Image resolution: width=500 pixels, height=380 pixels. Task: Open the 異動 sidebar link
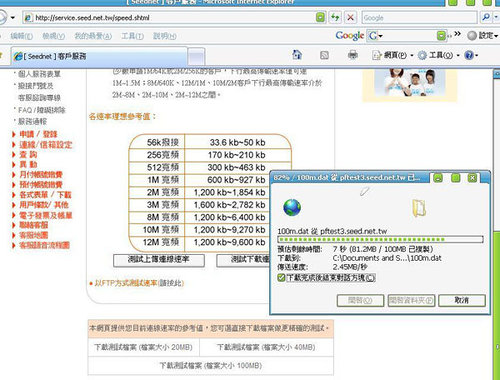(x=28, y=164)
